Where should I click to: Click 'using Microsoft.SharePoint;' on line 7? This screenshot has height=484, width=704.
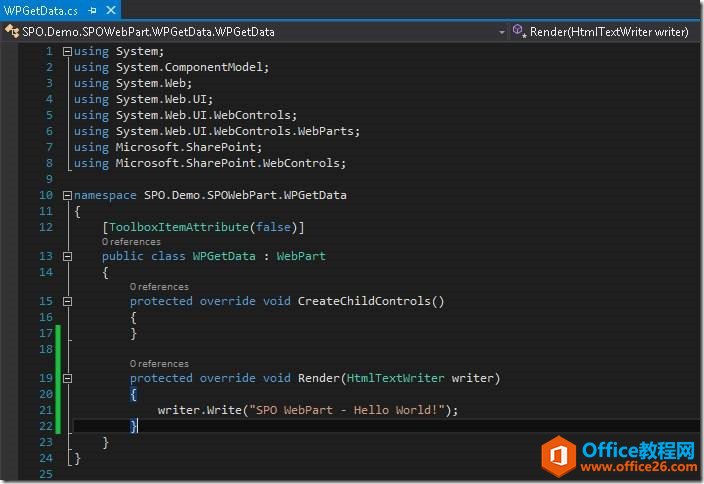168,147
